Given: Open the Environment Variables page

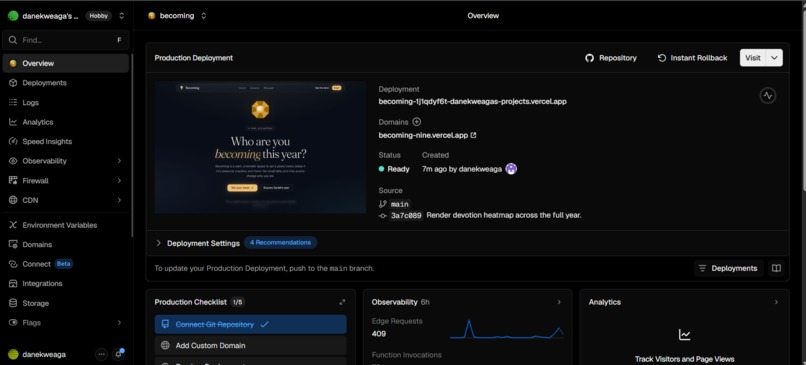Looking at the screenshot, I should (66, 225).
